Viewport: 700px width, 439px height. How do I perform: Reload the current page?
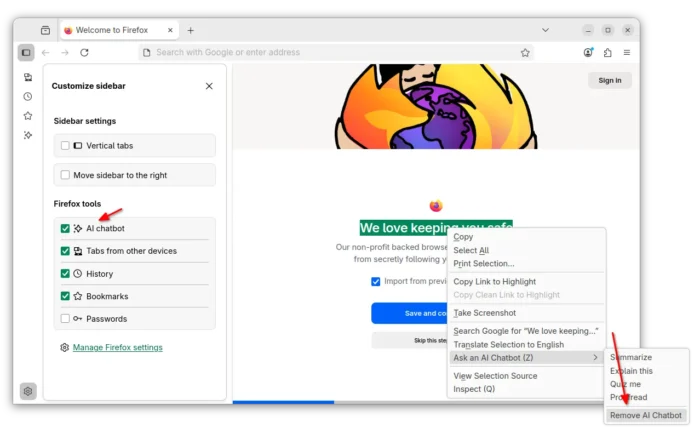pyautogui.click(x=84, y=52)
